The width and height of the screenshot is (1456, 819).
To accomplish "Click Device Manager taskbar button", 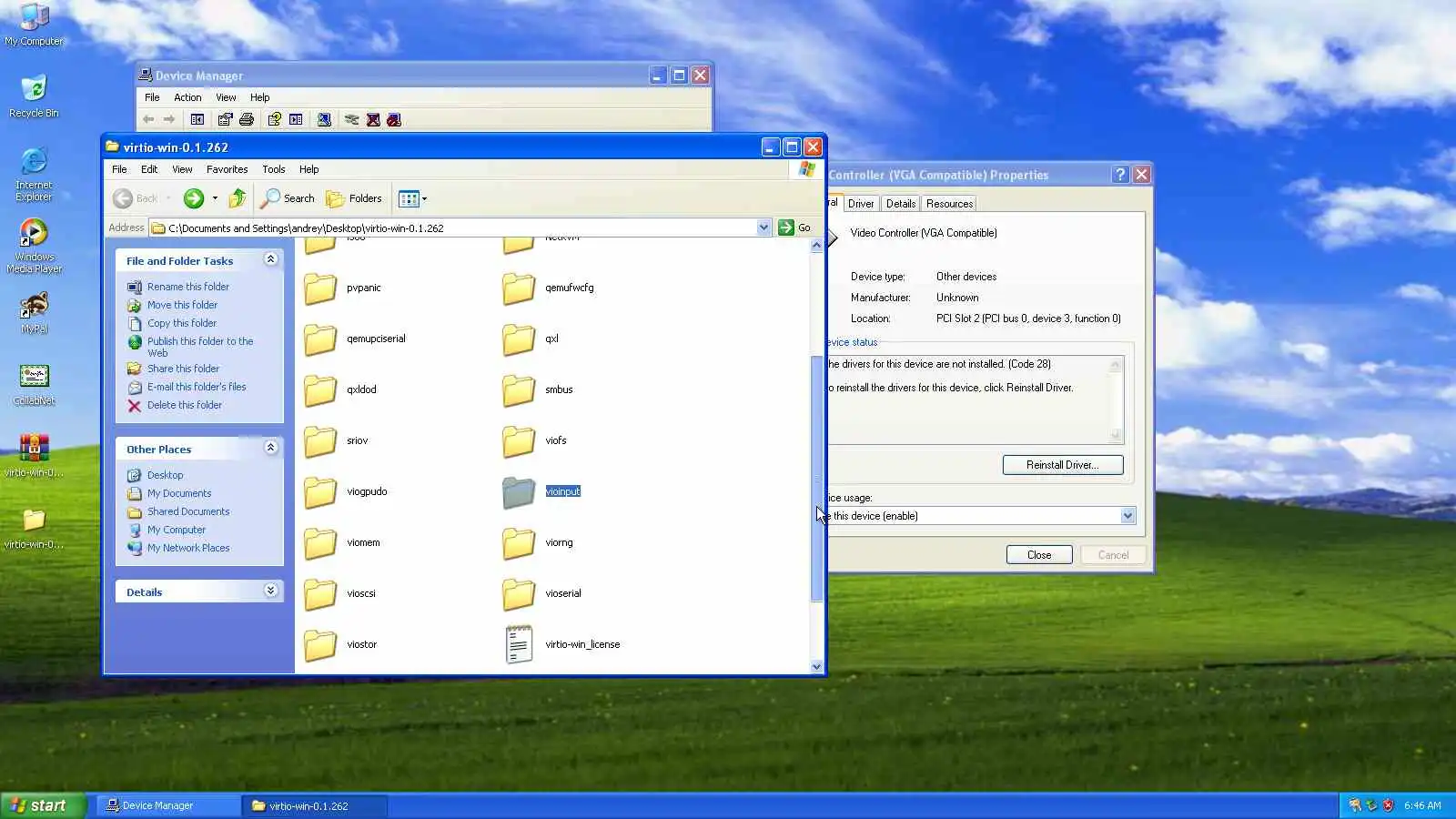I will pos(167,805).
